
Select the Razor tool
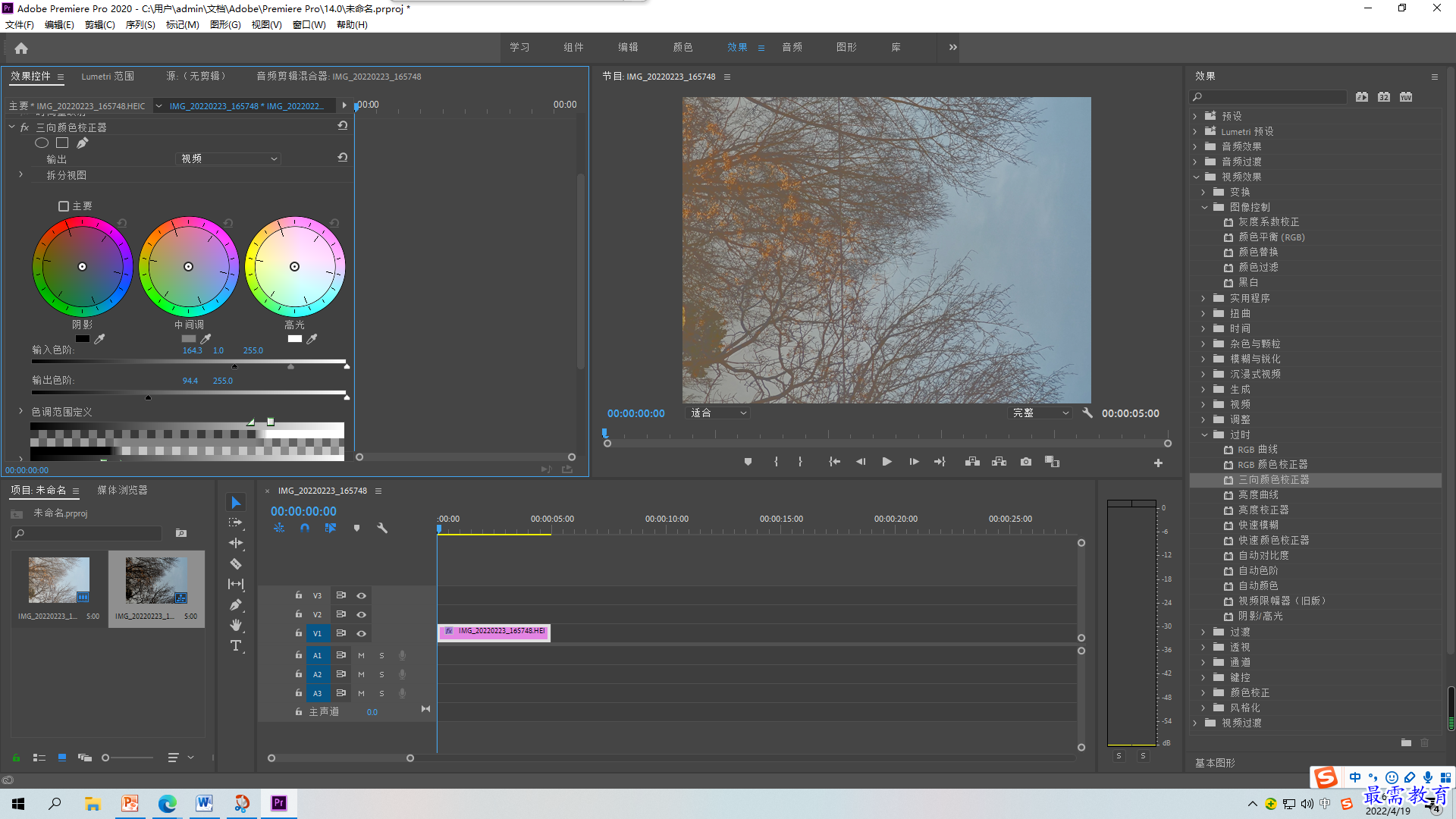[236, 563]
